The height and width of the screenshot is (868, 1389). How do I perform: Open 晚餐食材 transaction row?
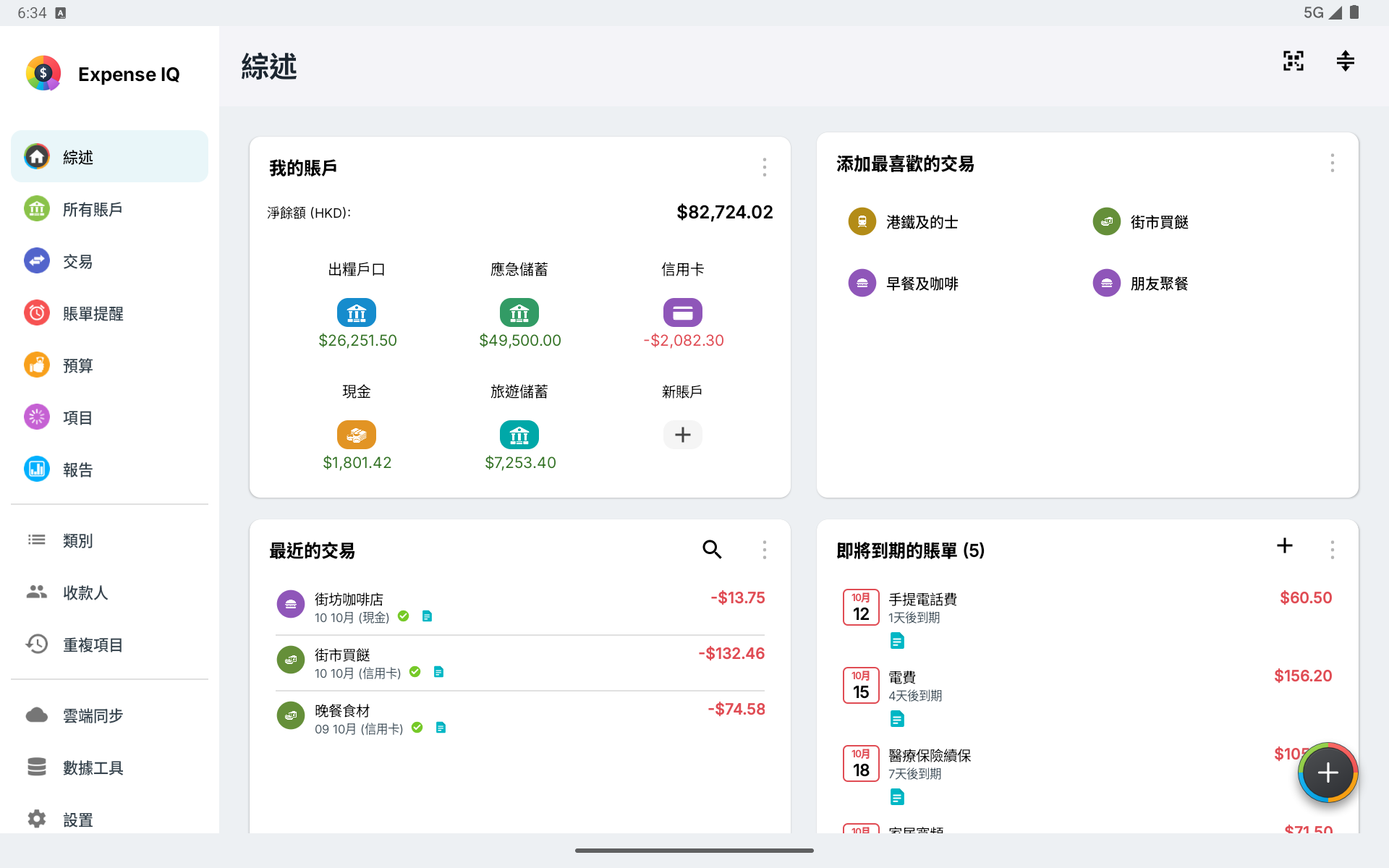pos(520,719)
